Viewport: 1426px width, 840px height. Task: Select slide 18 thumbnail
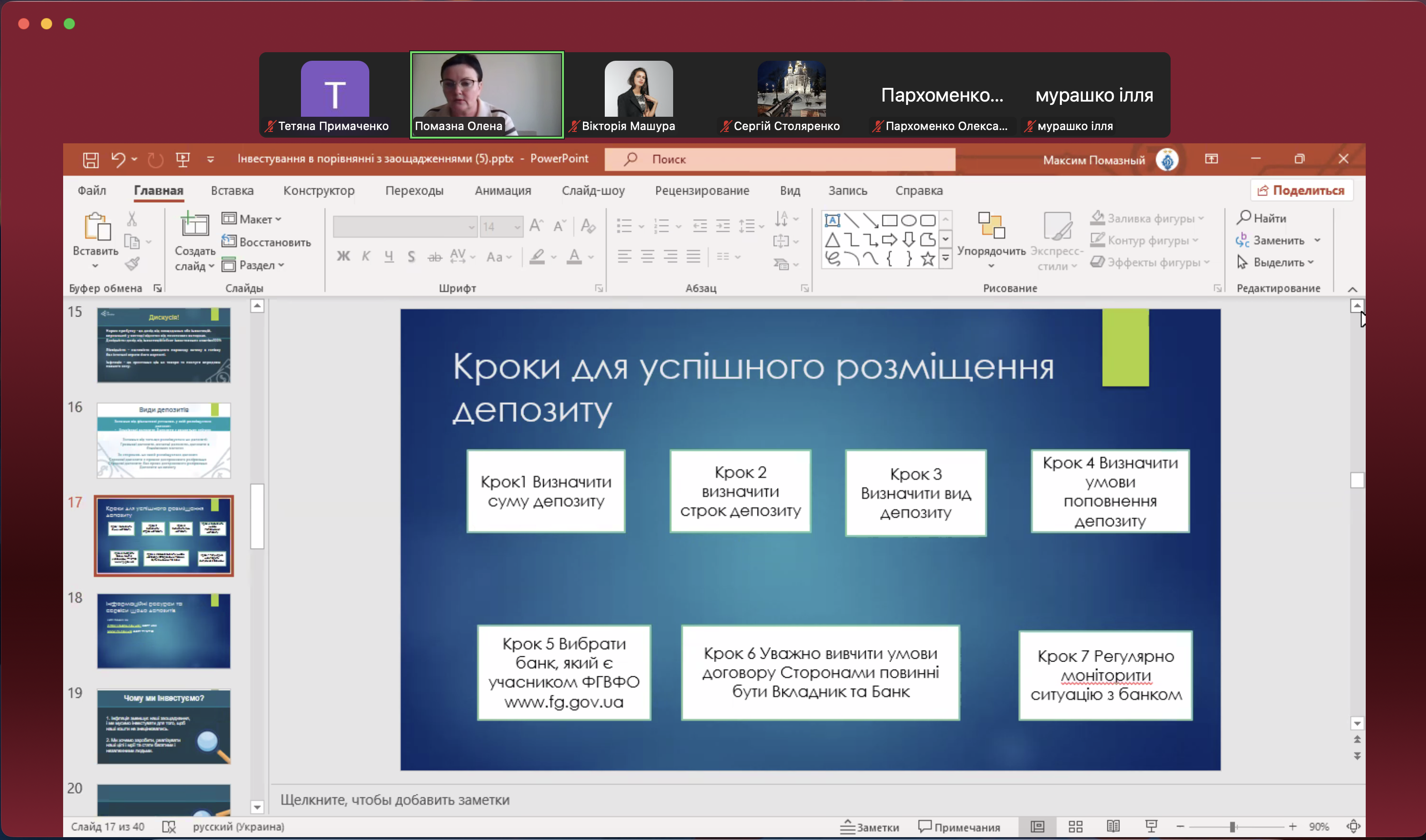tap(164, 631)
